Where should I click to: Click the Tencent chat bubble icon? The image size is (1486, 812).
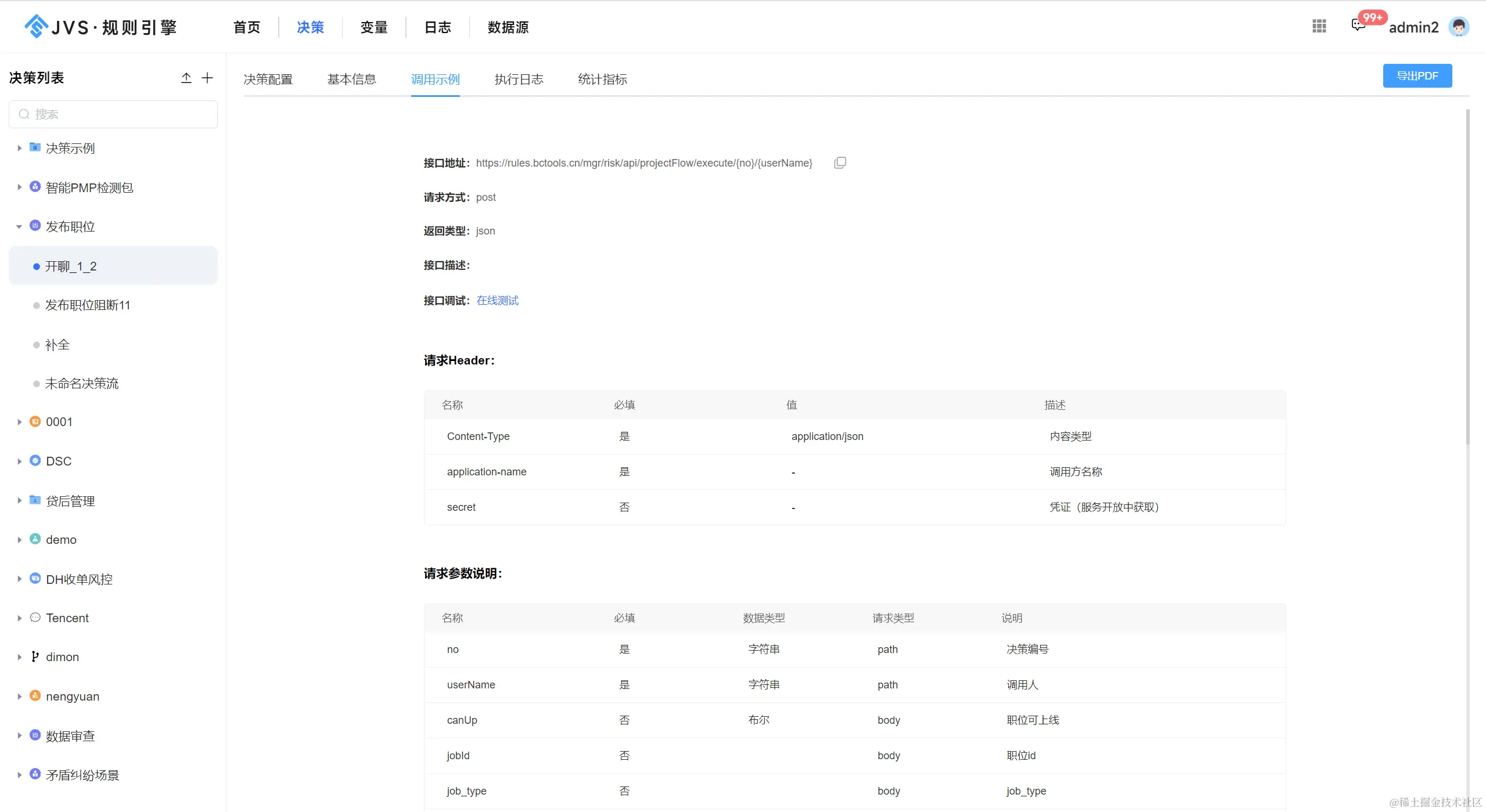pyautogui.click(x=35, y=618)
